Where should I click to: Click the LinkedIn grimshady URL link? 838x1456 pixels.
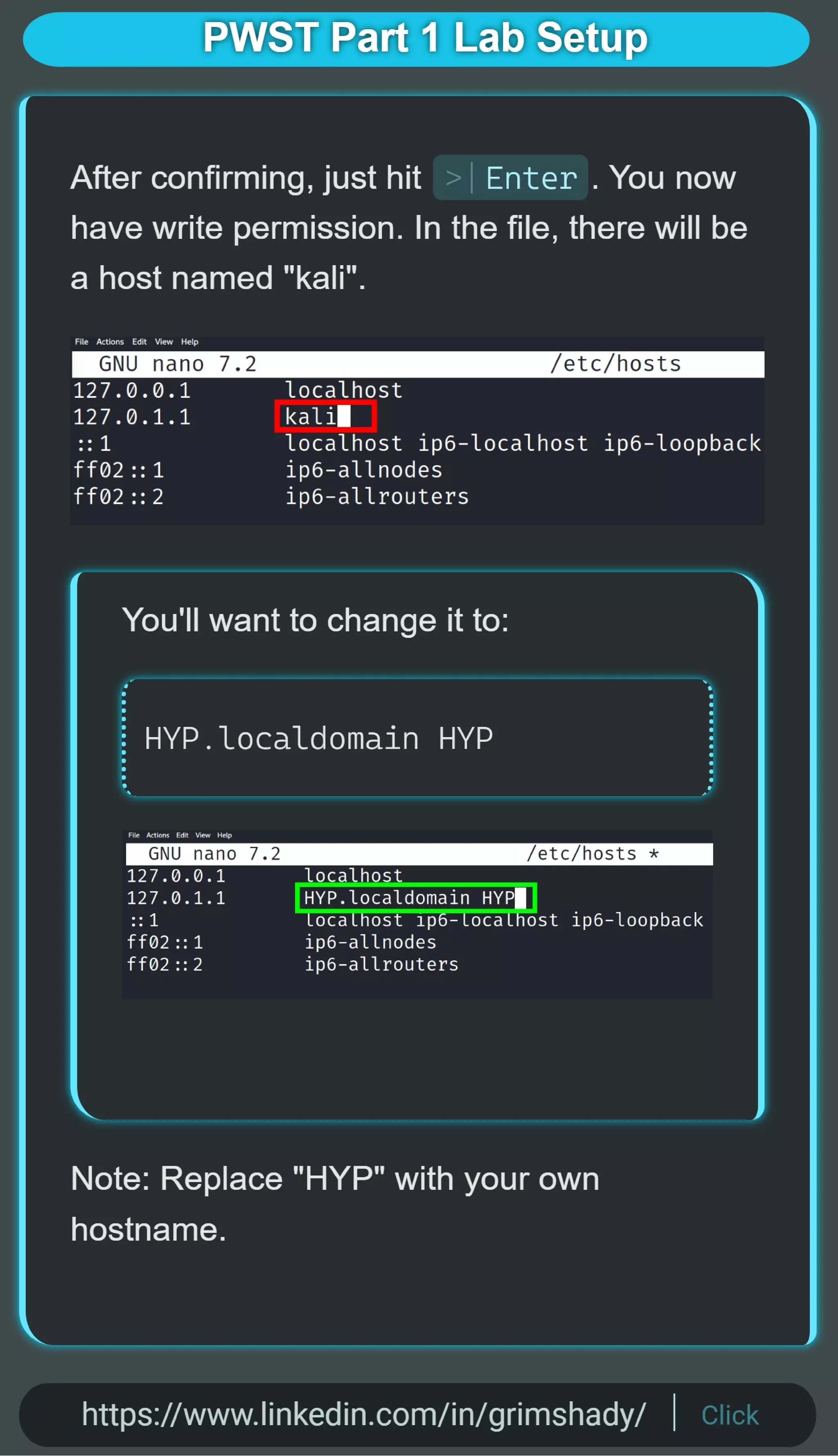[x=363, y=1415]
